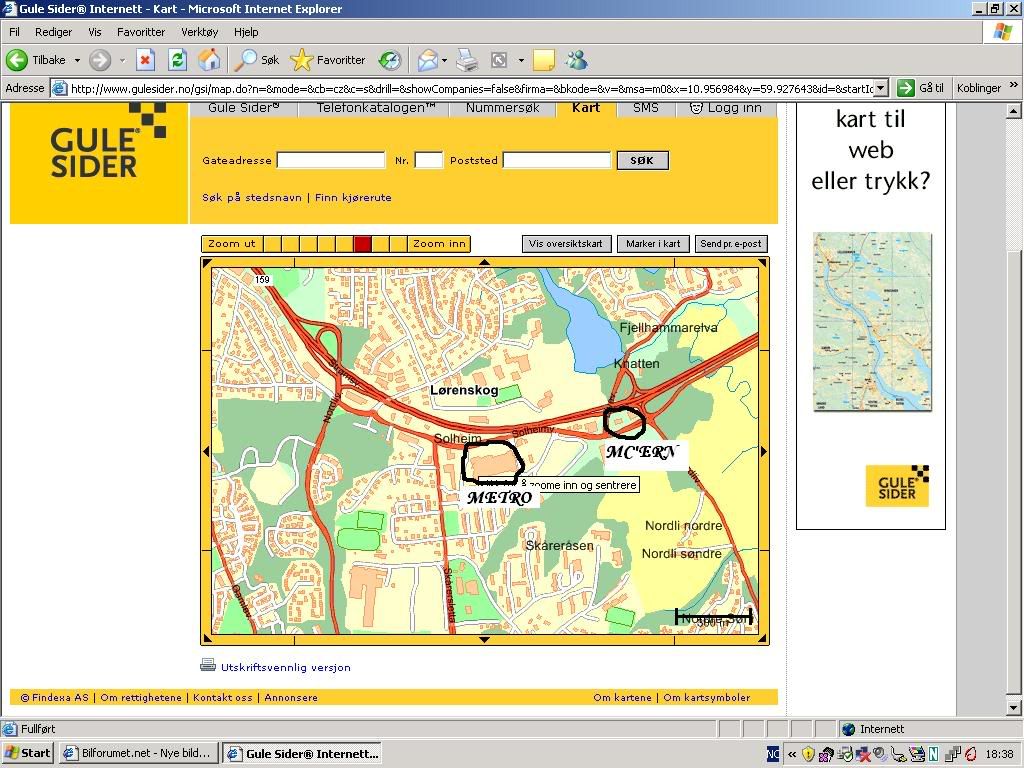Switch to the Nummersøk tab
Image resolution: width=1024 pixels, height=768 pixels.
click(x=503, y=108)
